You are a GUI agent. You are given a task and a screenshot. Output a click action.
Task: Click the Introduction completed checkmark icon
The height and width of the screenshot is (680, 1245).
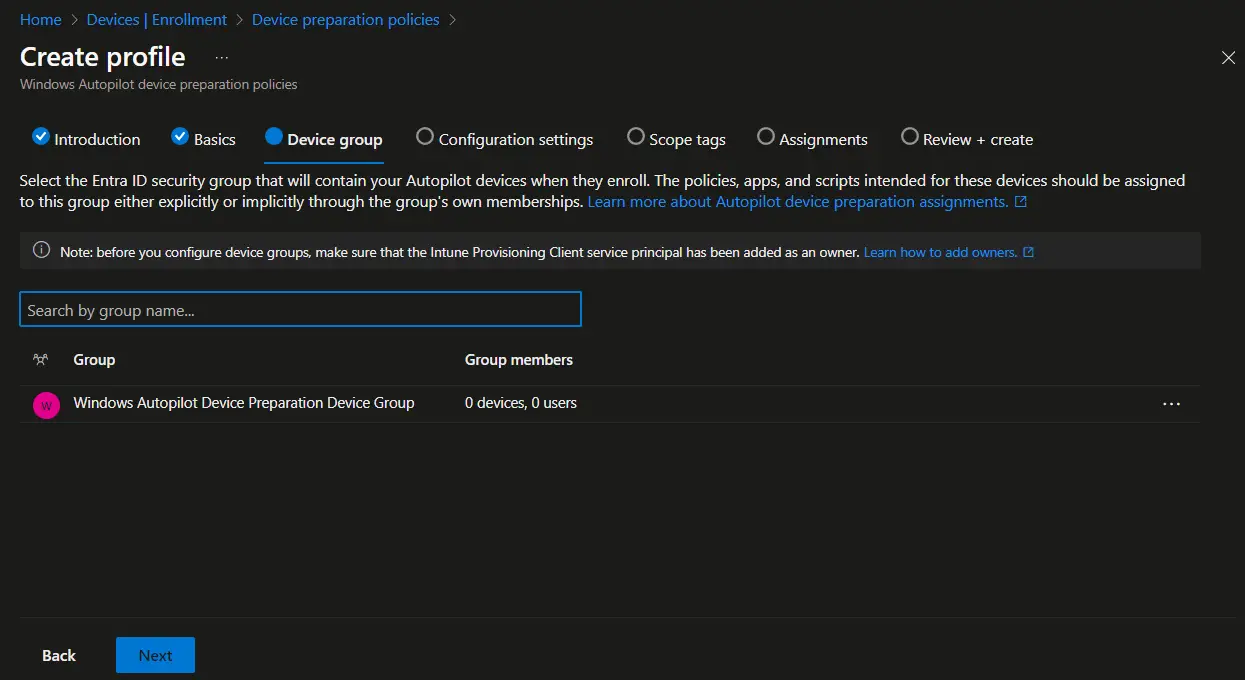point(40,136)
